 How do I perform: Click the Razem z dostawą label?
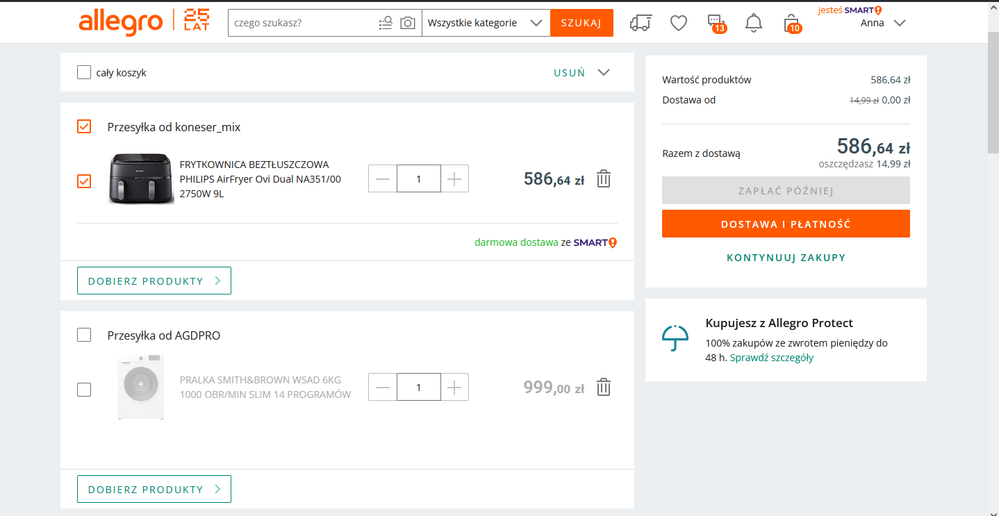(x=701, y=153)
